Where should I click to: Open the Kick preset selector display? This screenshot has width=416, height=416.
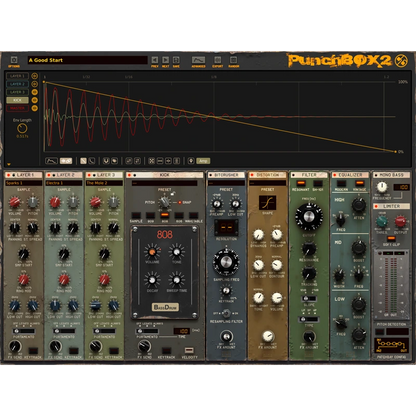[x=164, y=183]
